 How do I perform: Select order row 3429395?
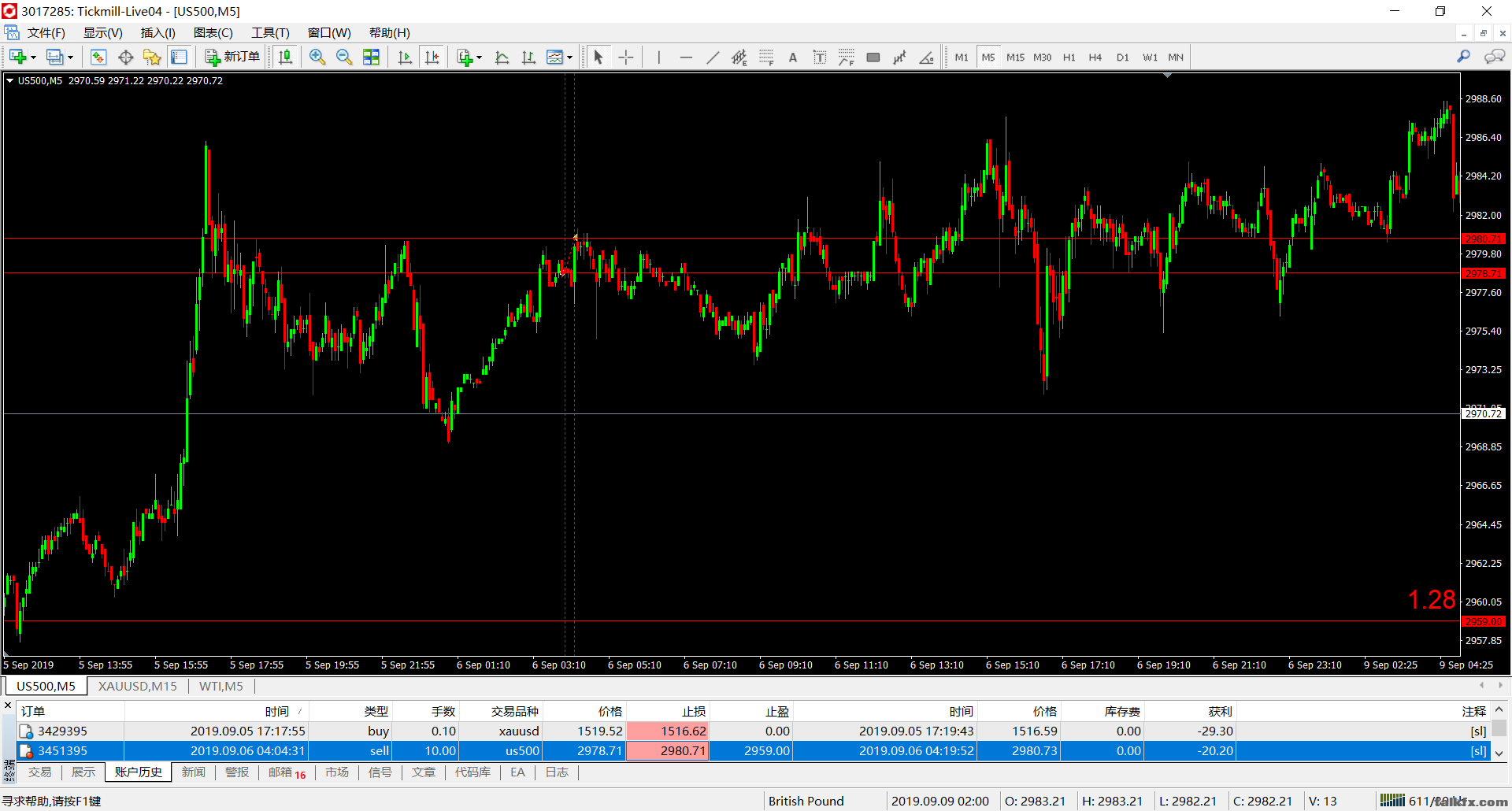(x=754, y=731)
